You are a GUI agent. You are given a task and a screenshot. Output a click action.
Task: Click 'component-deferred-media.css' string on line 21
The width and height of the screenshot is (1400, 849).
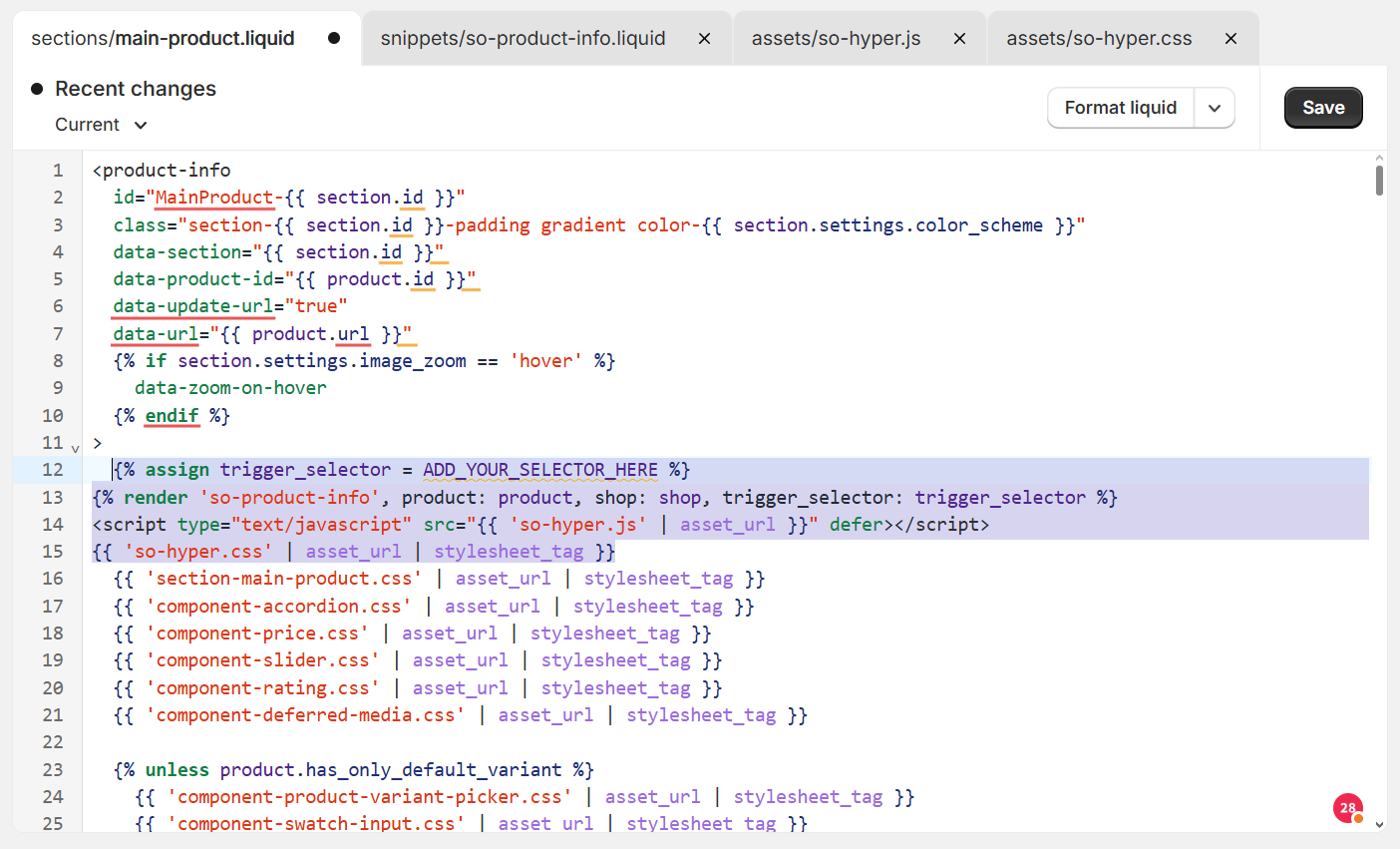[x=305, y=715]
